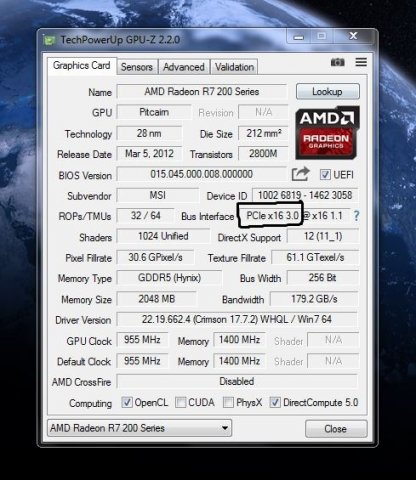Click the AMD Radeon Graphics logo

tap(327, 133)
